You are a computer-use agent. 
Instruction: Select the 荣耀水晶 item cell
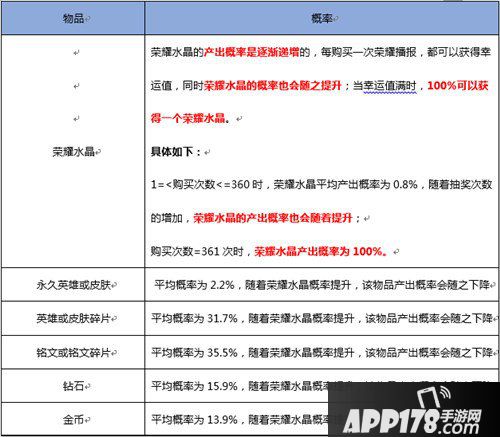coord(73,152)
